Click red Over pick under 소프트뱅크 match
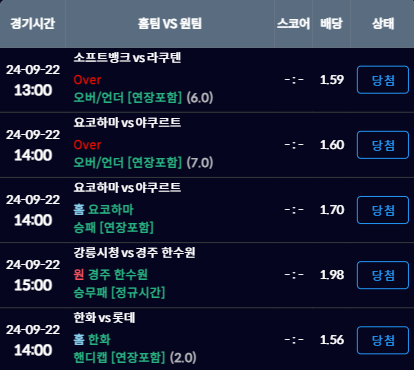 click(87, 80)
